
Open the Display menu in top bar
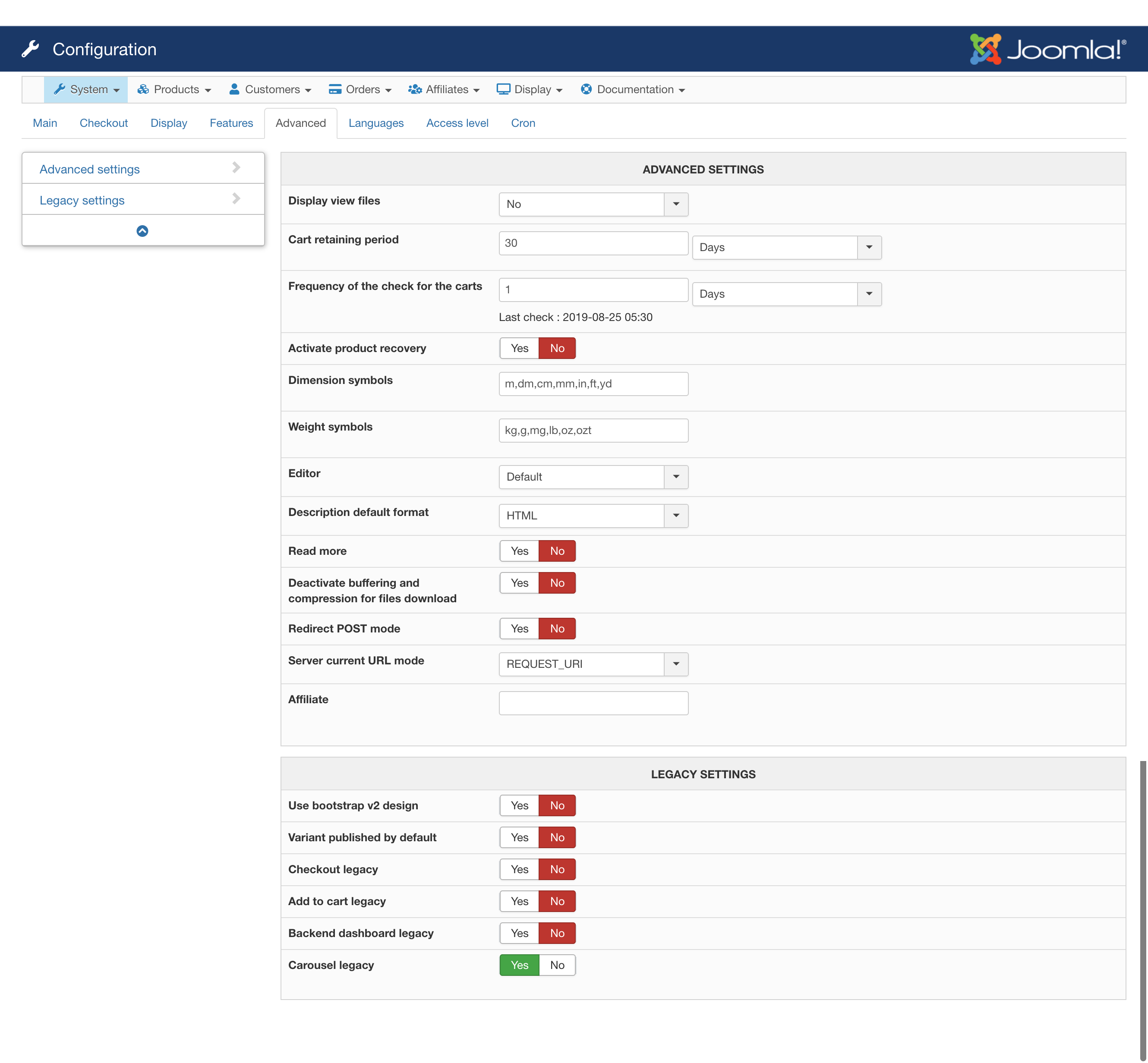point(530,89)
